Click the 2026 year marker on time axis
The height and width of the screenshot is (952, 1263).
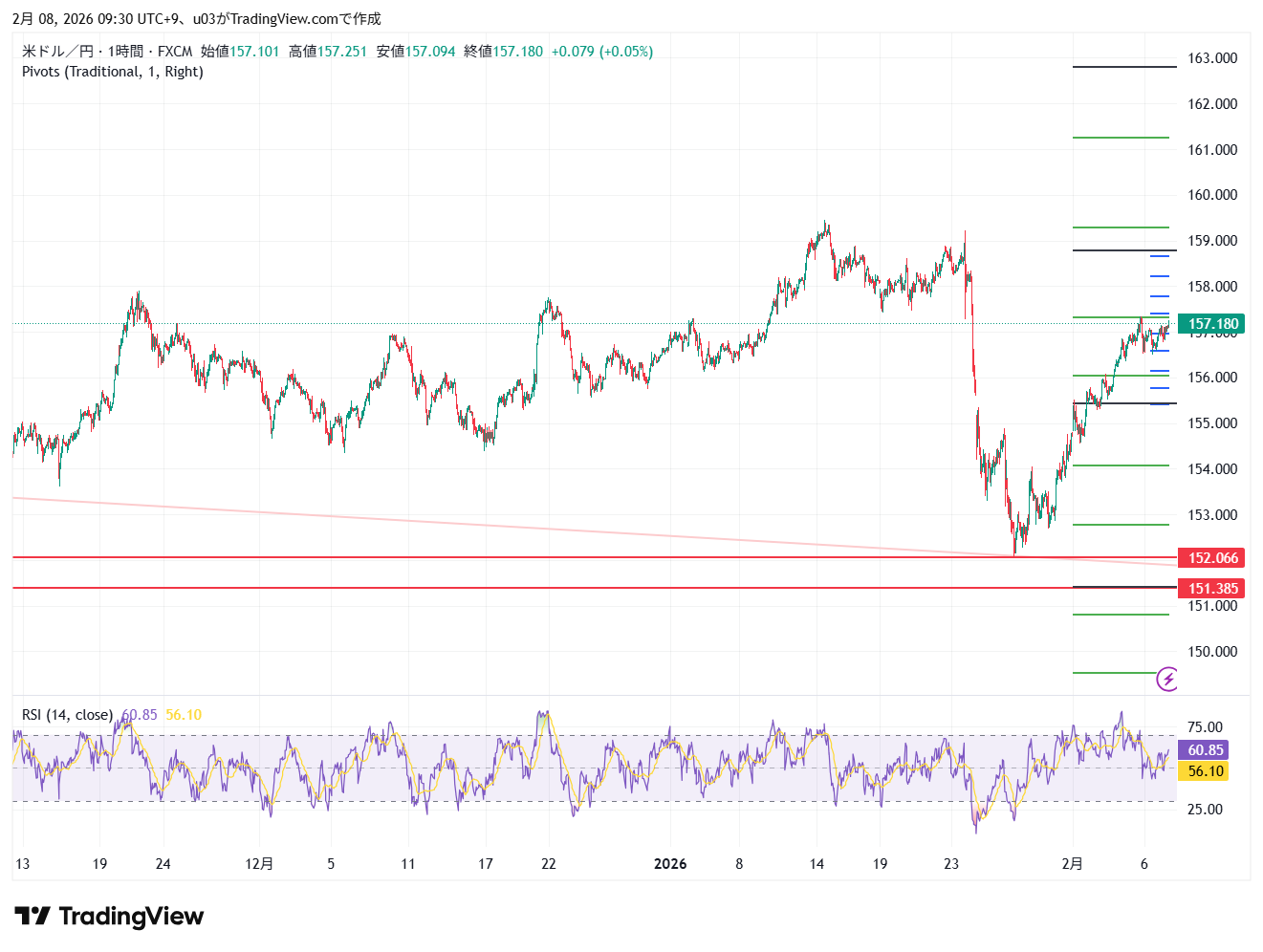[x=670, y=864]
